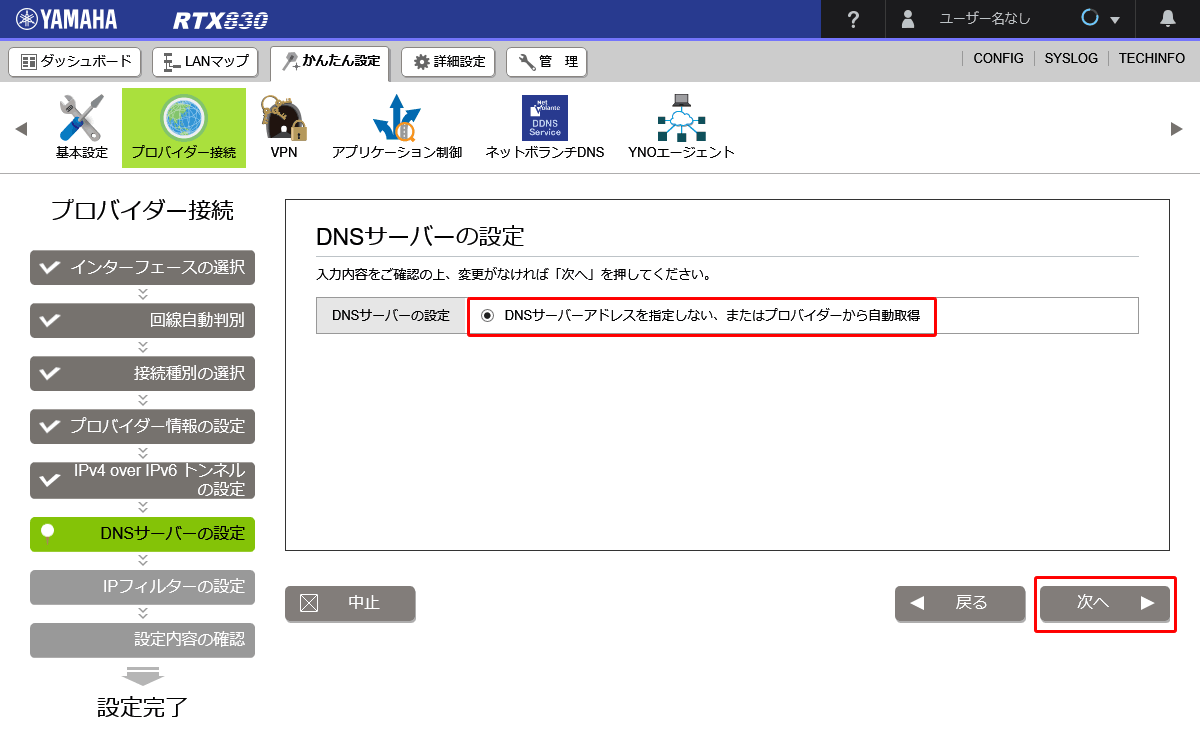Image resolution: width=1200 pixels, height=730 pixels.
Task: Open the 管理 tab
Action: (x=546, y=62)
